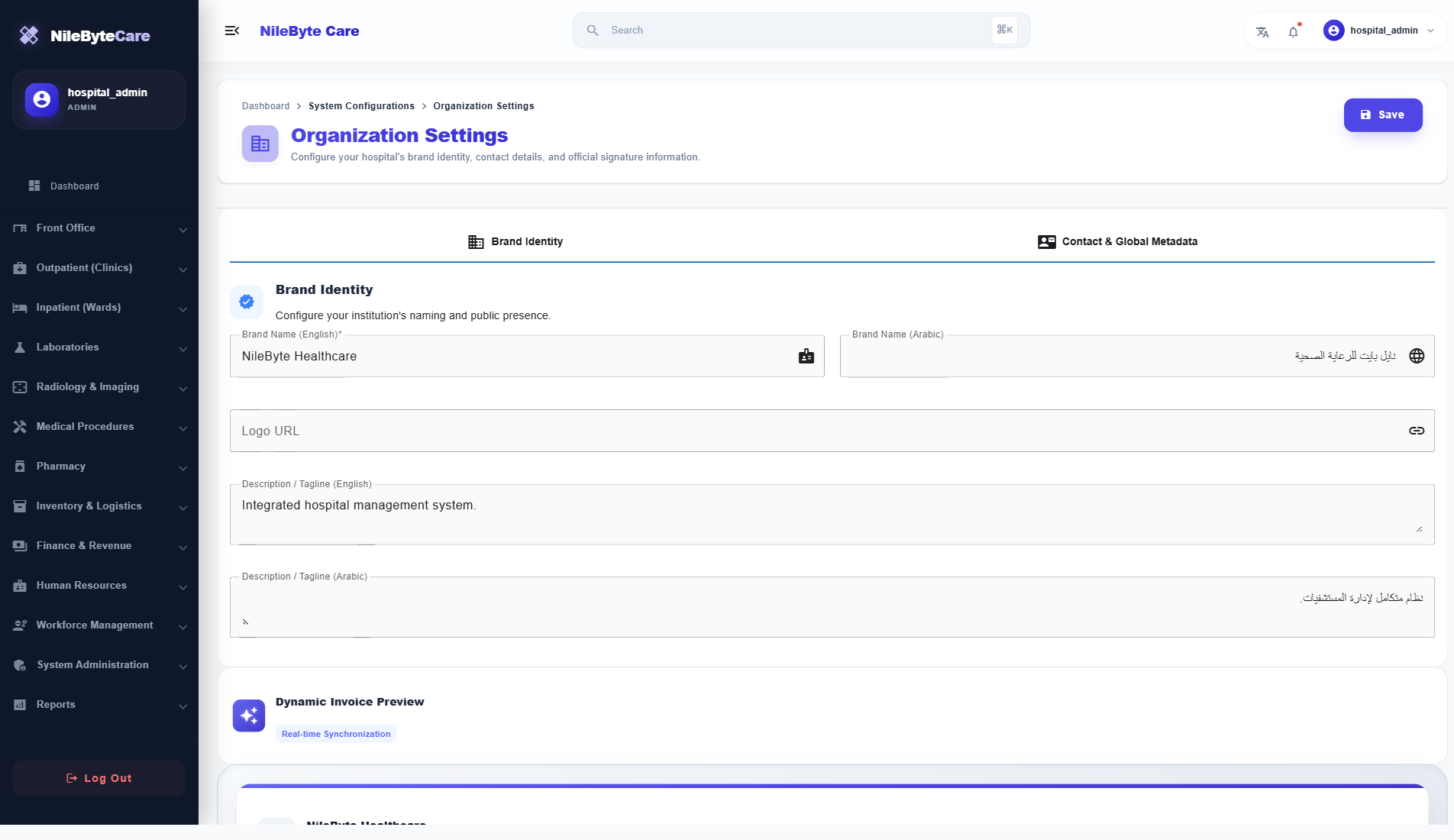Expand Inventory & Logistics chevron
This screenshot has height=840, width=1454.
pos(183,507)
